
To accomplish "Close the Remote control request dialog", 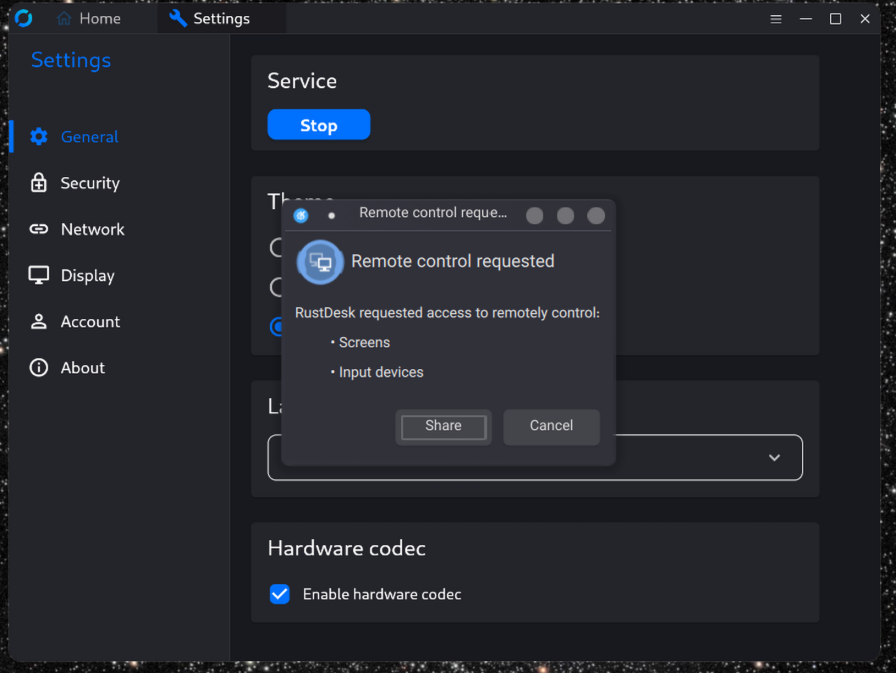I will click(596, 215).
